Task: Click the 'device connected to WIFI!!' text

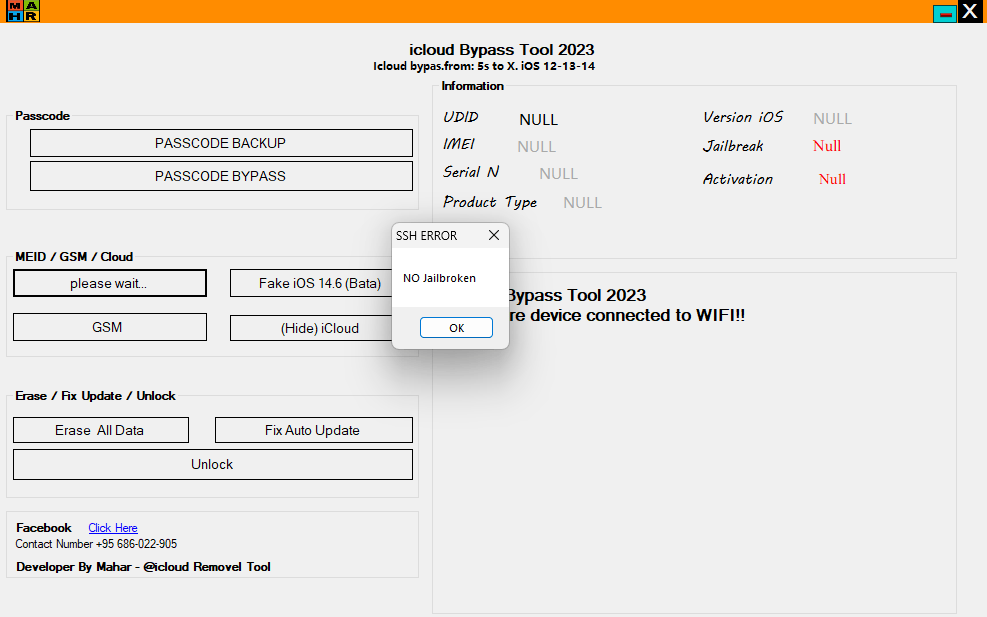Action: [x=637, y=315]
